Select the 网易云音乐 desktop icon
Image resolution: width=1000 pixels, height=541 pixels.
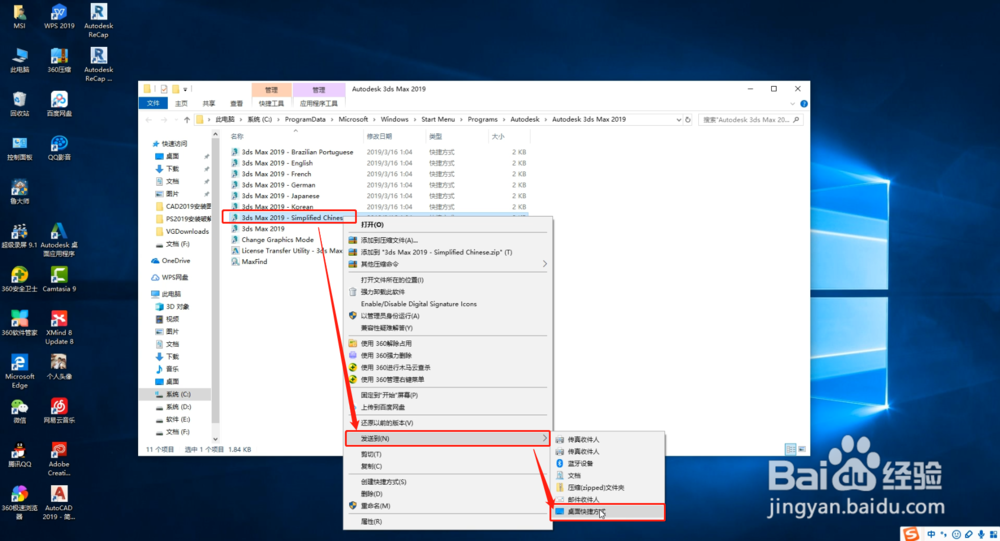pos(59,411)
